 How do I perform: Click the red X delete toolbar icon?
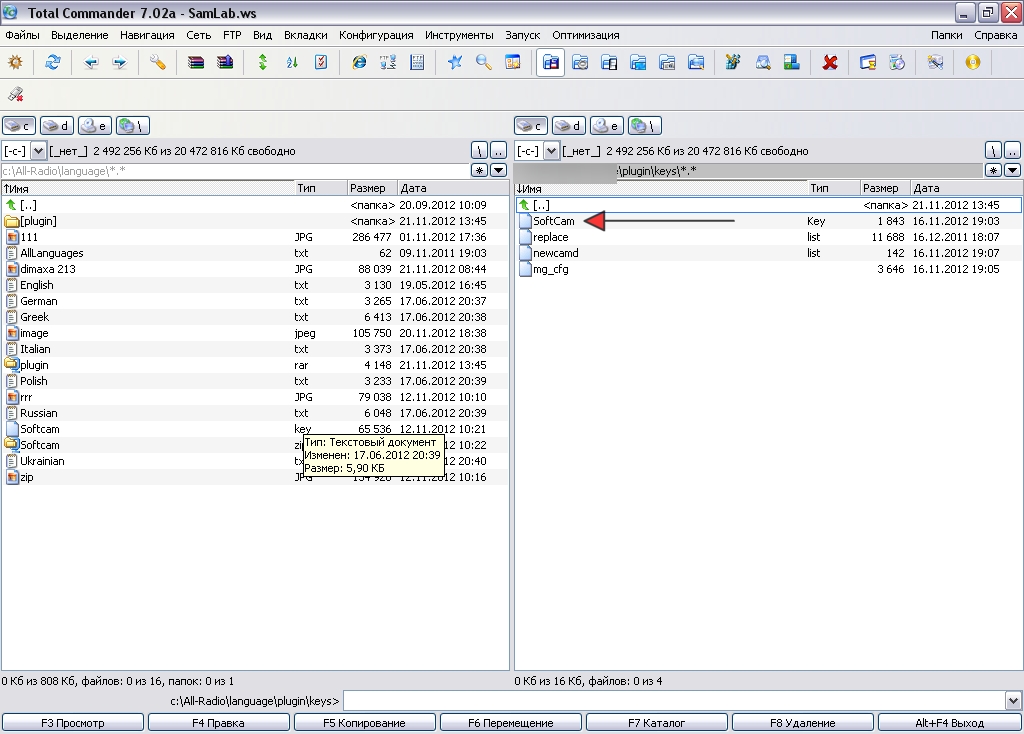tap(829, 63)
